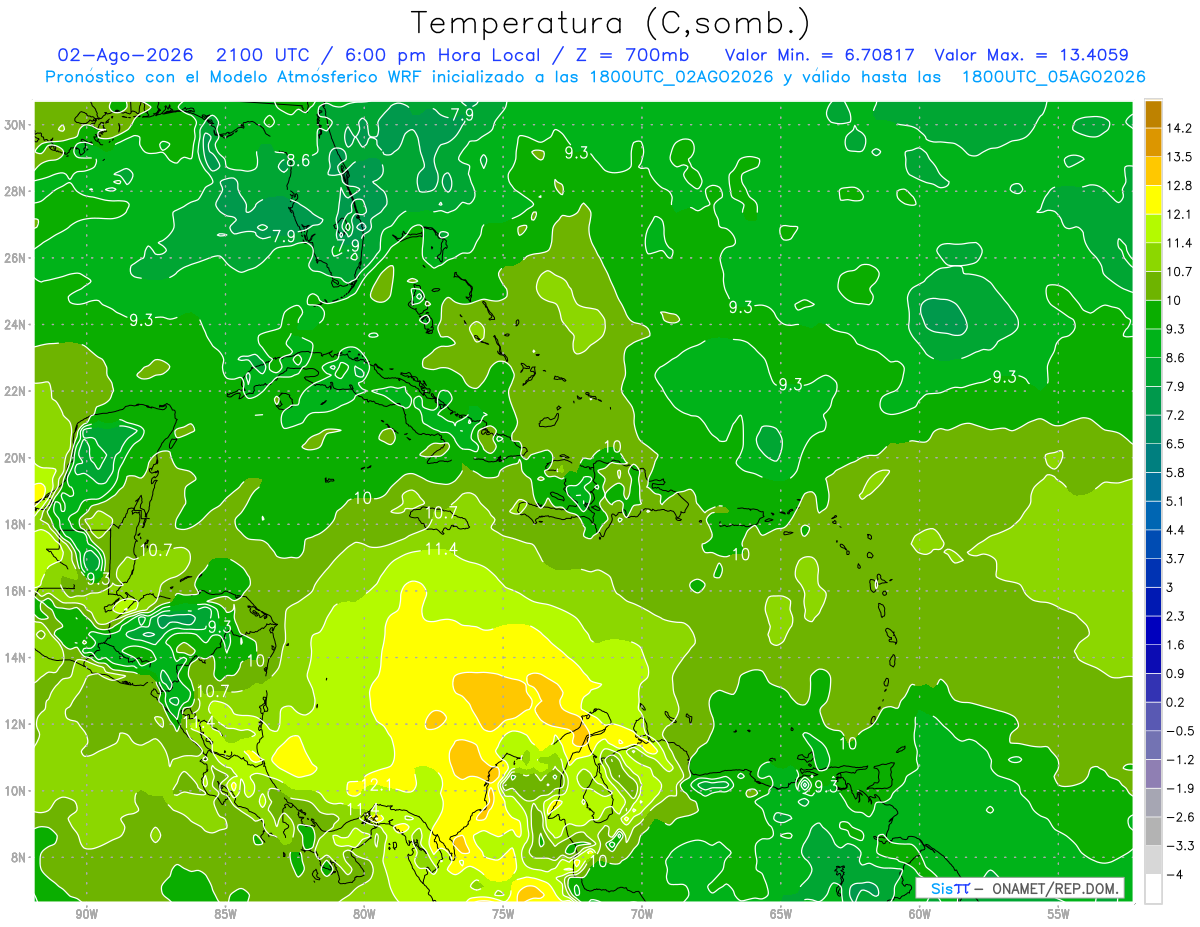
Task: Click purple legend swatch between -1.9 and -1.2
Action: click(1153, 775)
